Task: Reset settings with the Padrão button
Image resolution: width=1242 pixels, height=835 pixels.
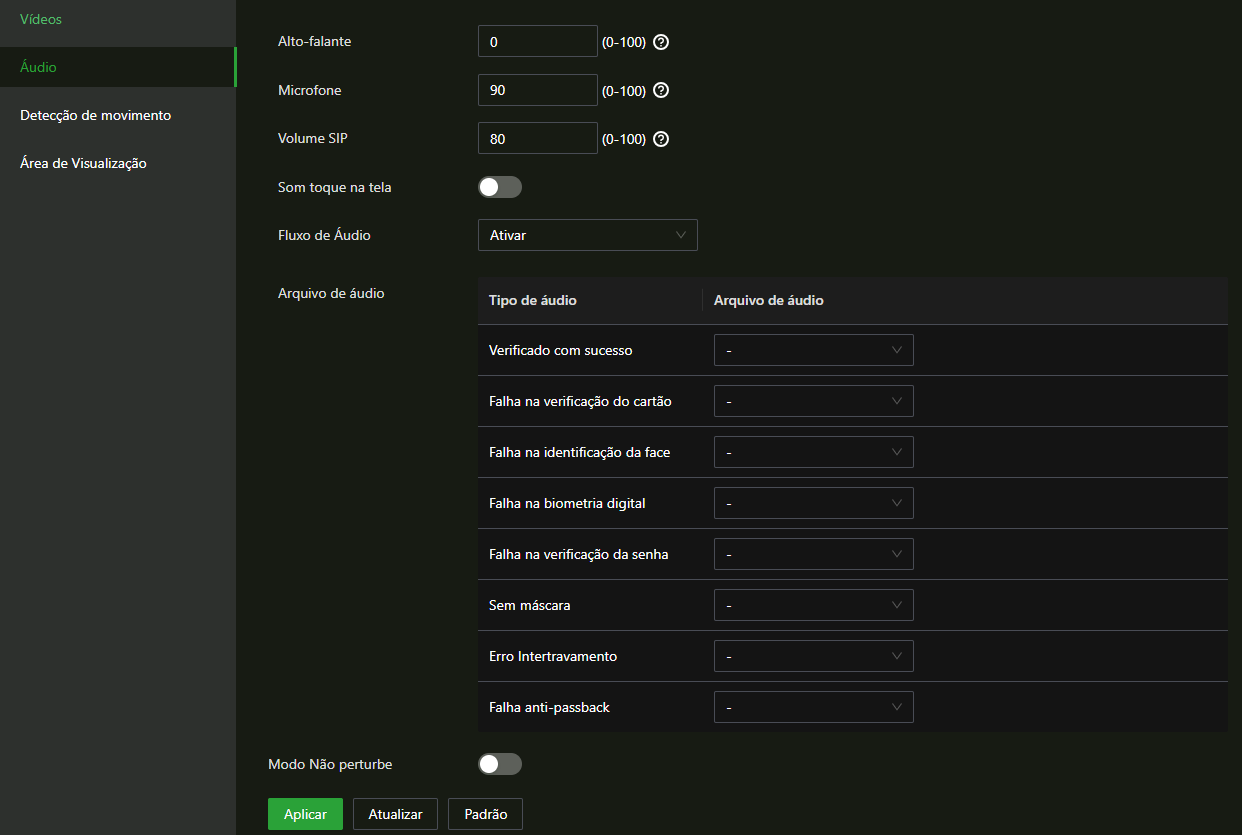Action: pyautogui.click(x=485, y=814)
